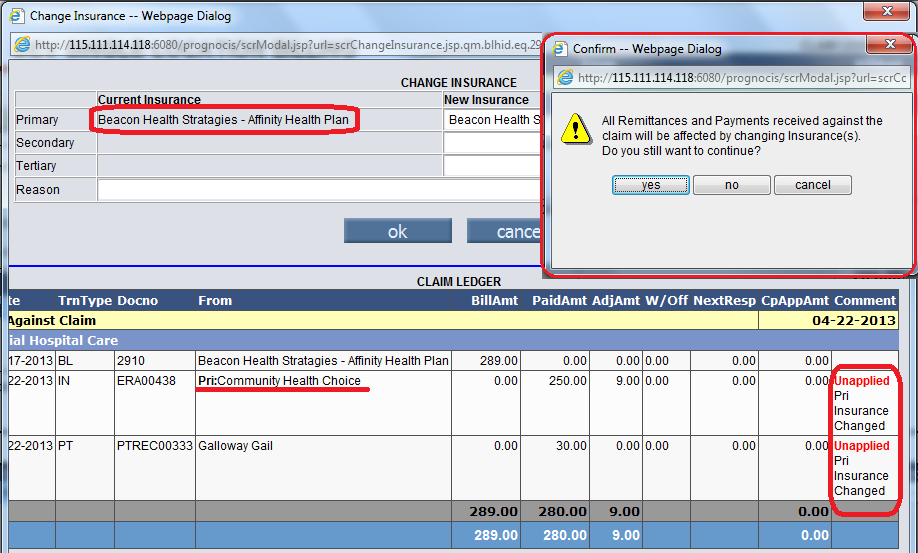This screenshot has width=918, height=553.
Task: Click the Internet Explorer icon in Confirm title bar
Action: [x=560, y=49]
